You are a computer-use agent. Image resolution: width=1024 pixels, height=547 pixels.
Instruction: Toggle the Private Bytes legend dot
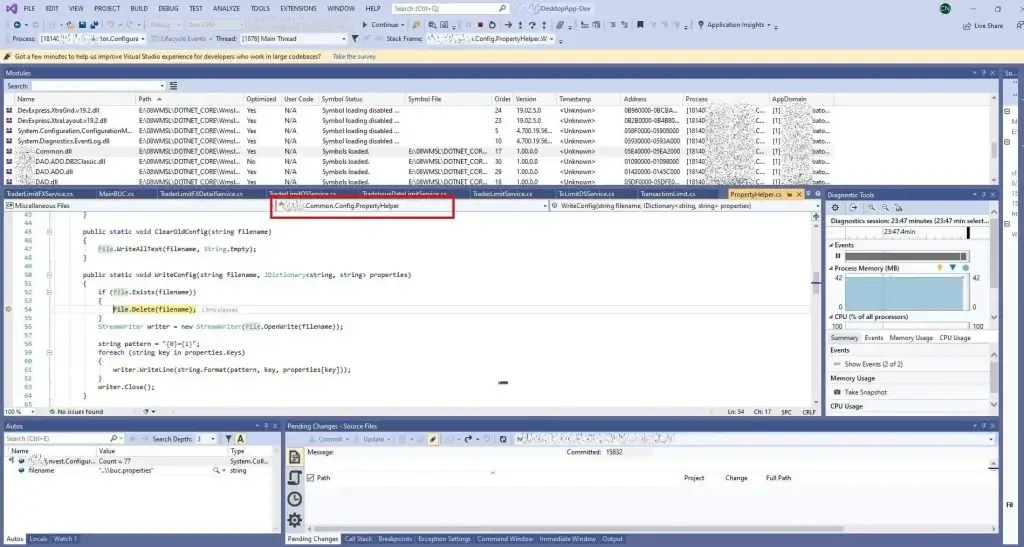click(965, 268)
